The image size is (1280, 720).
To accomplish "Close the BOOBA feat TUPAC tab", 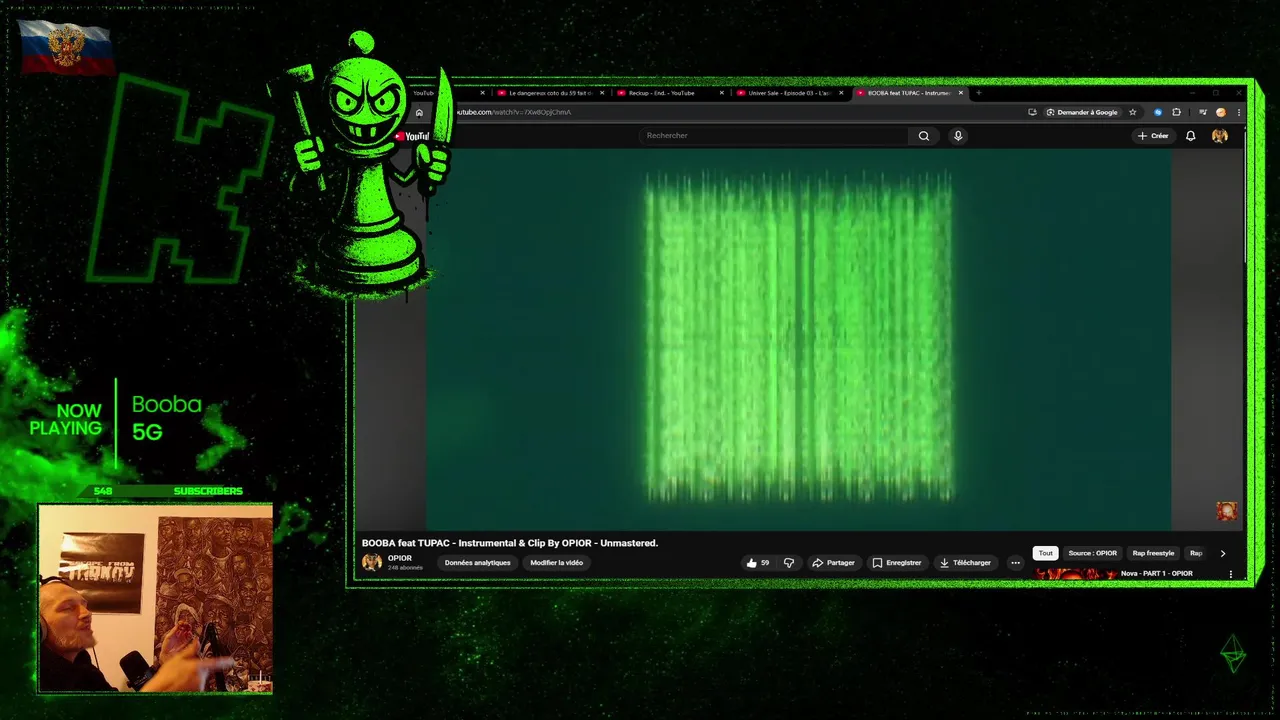I will (x=961, y=93).
